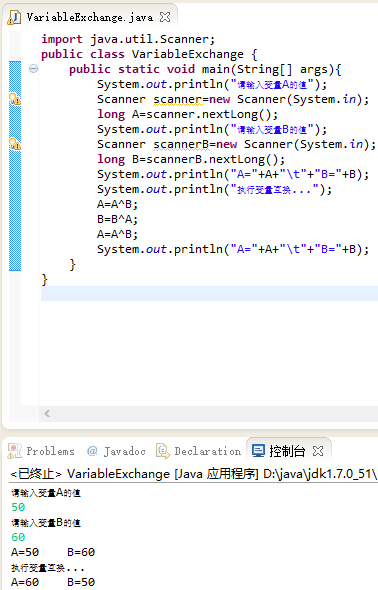
Task: Click the Java file icon on VariableExchange.java tab
Action: click(x=14, y=17)
